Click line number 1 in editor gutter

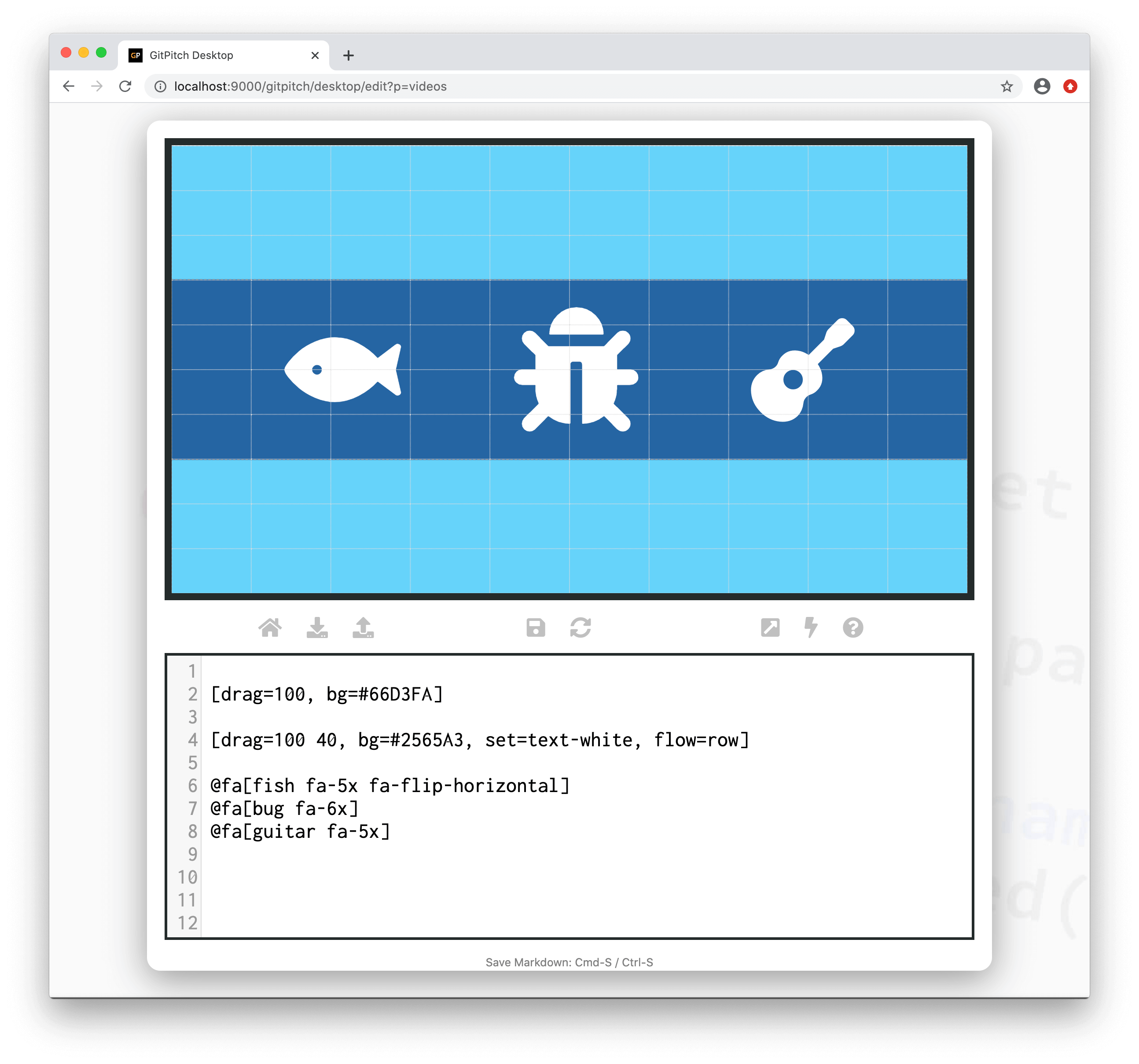click(192, 671)
